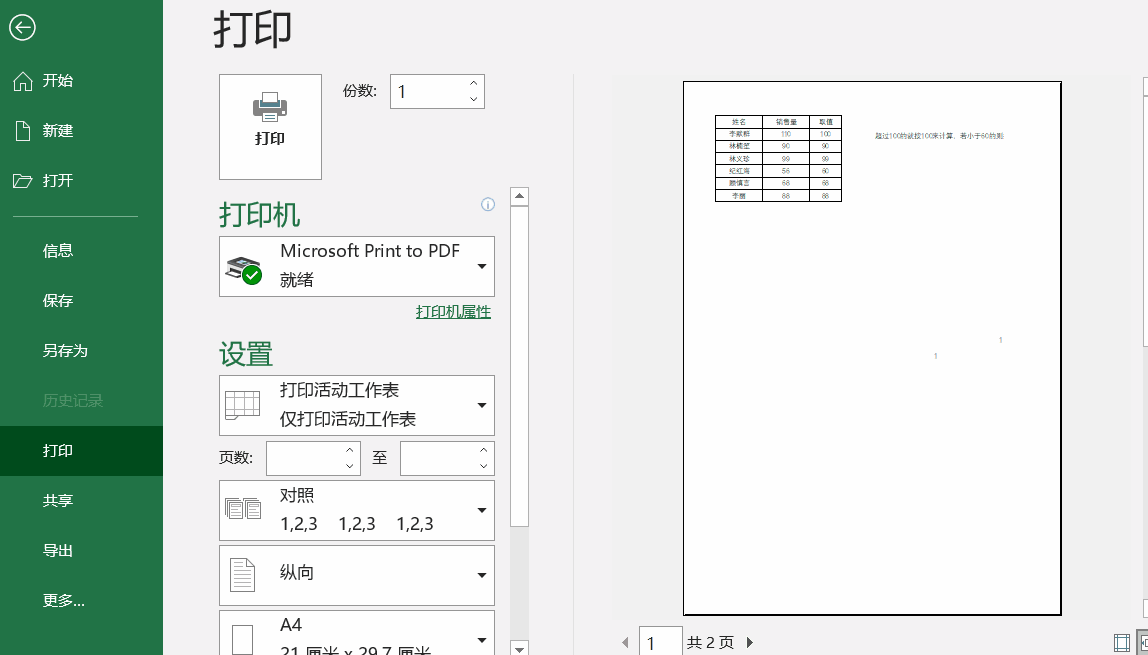1148x655 pixels.
Task: Decrease the ending page number
Action: 484,466
